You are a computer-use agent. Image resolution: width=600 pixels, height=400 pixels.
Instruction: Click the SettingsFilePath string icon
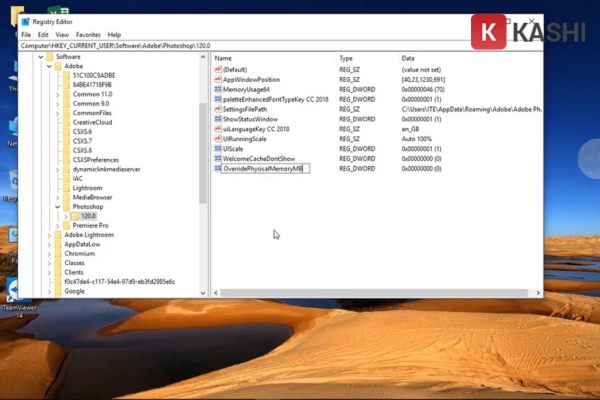(x=217, y=109)
